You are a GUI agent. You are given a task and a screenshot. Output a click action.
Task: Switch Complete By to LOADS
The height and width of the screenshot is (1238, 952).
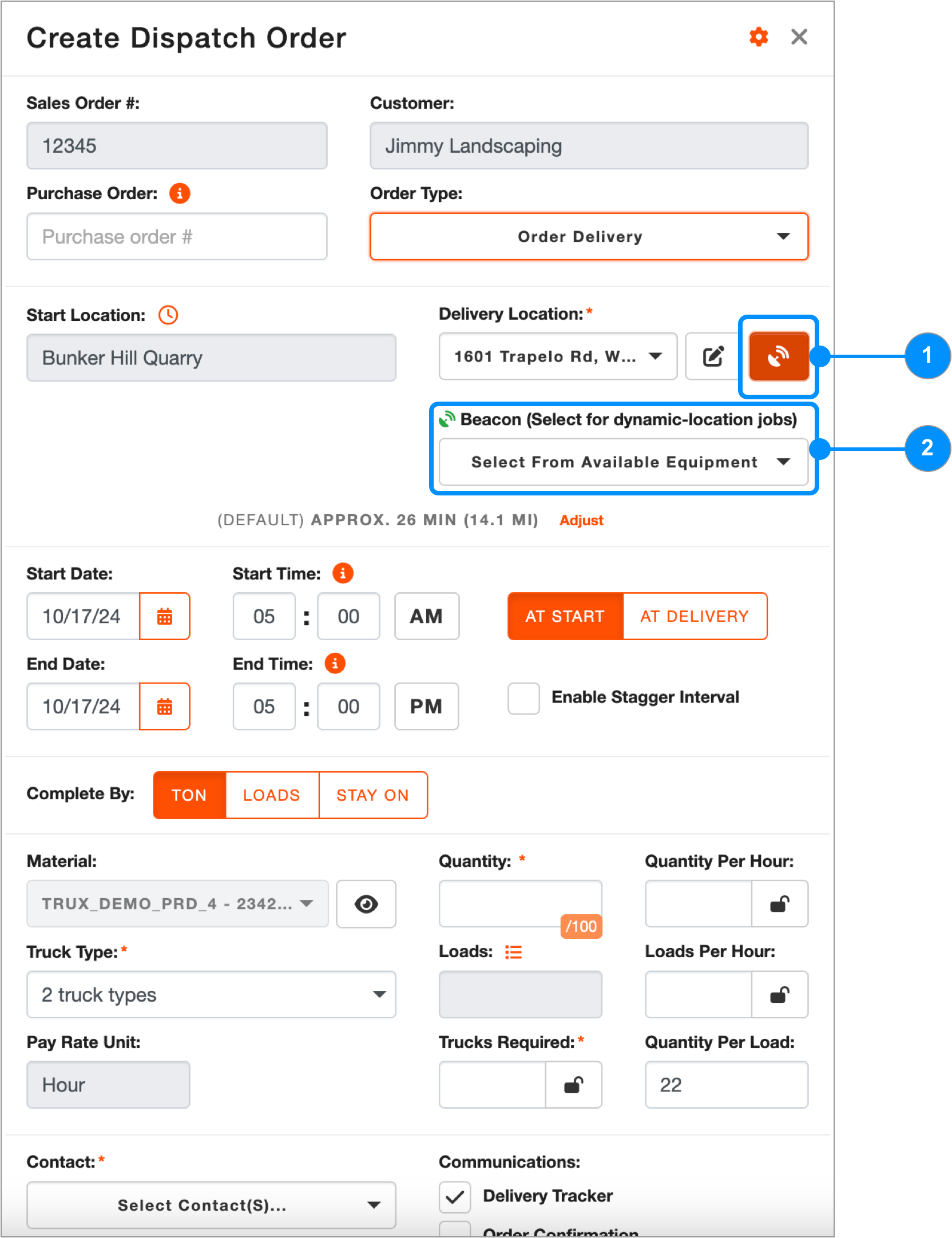coord(271,795)
